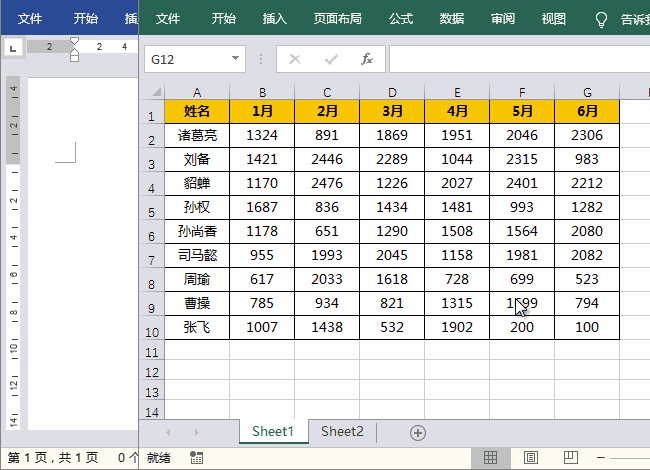
Task: Click inside the formula bar input
Action: [x=515, y=59]
